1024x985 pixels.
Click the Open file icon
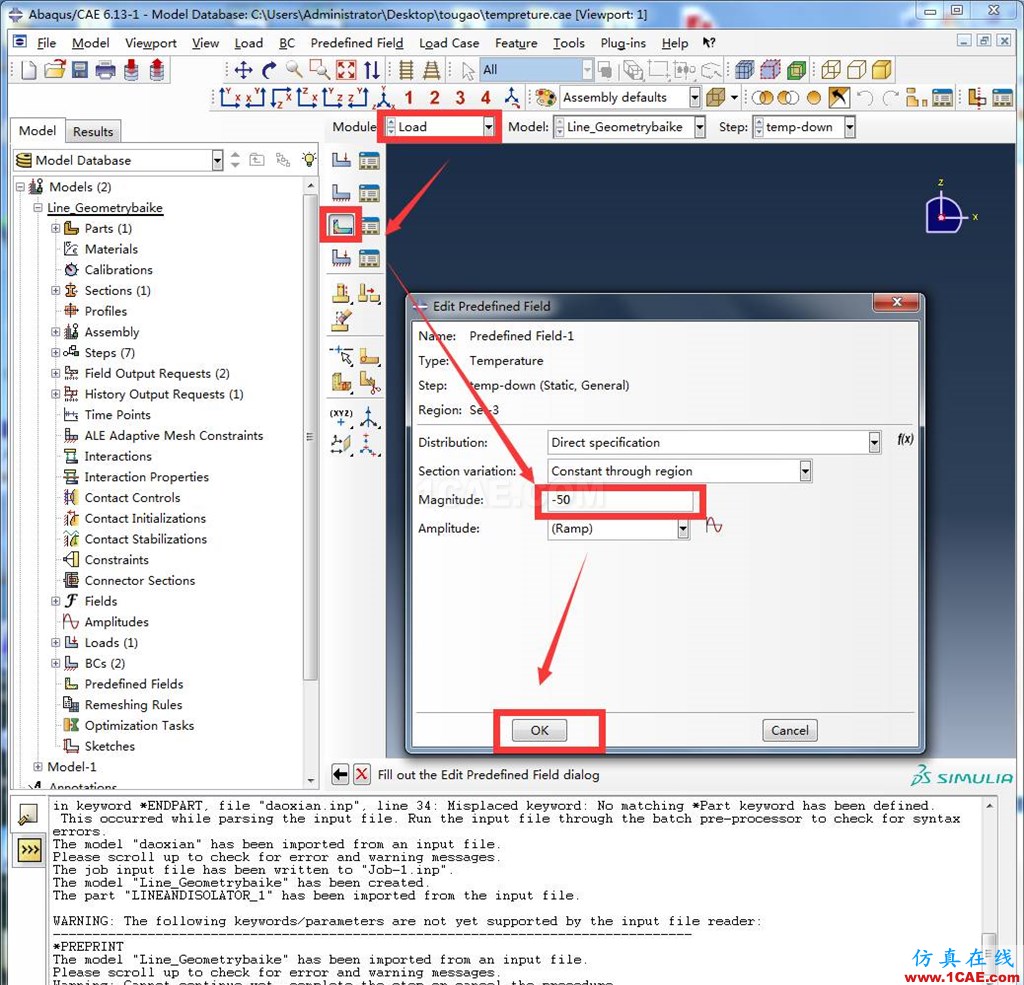55,69
